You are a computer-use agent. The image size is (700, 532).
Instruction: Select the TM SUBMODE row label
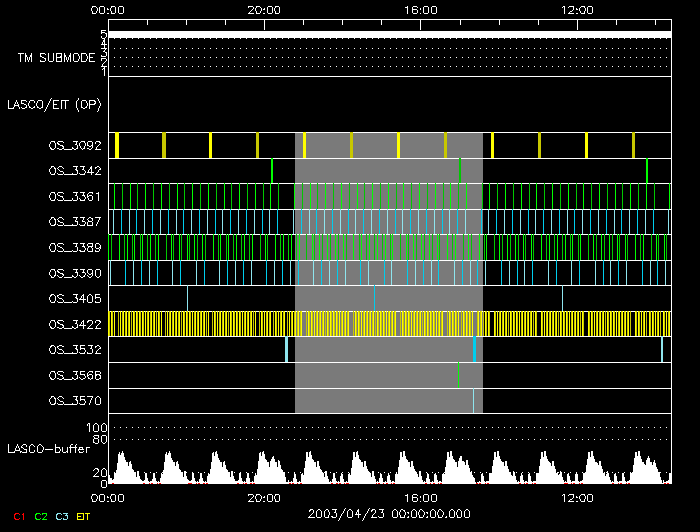56,58
